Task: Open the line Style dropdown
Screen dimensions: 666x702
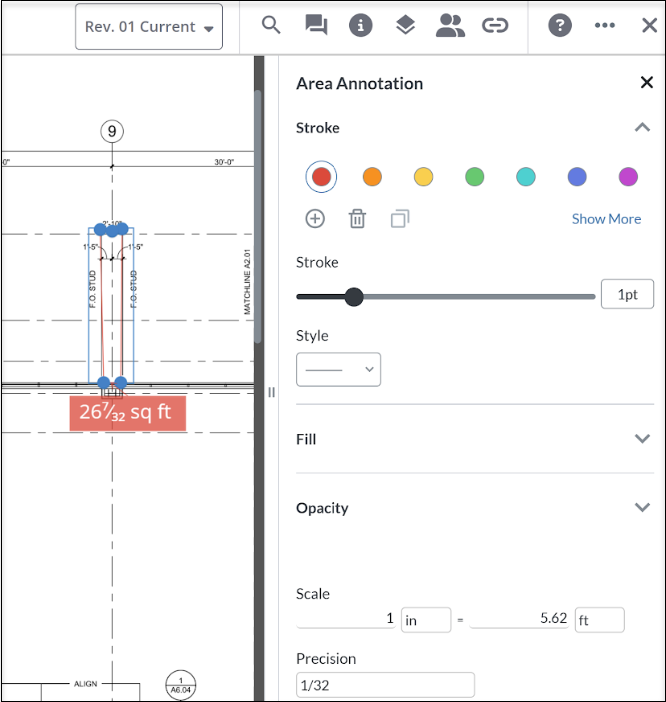Action: 338,370
